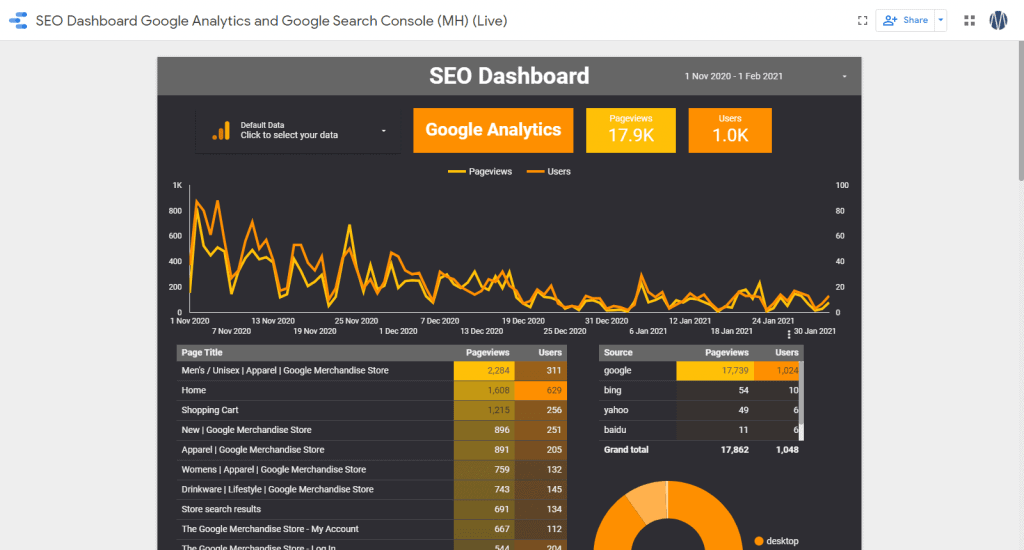The width and height of the screenshot is (1024, 550).
Task: Select the Shopping Cart row
Action: pos(372,410)
